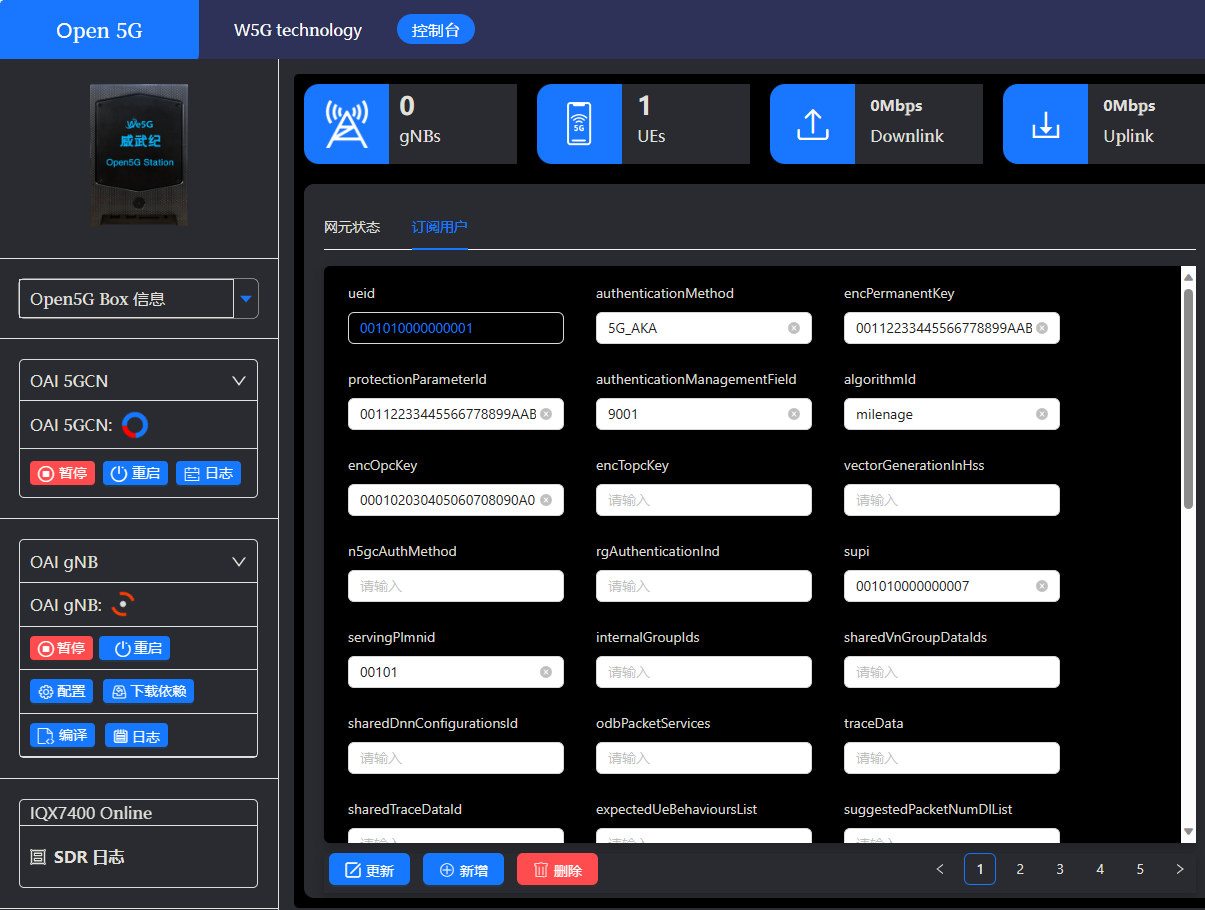This screenshot has height=910, width=1205.
Task: Click the Downlink upload arrow icon
Action: pos(812,124)
